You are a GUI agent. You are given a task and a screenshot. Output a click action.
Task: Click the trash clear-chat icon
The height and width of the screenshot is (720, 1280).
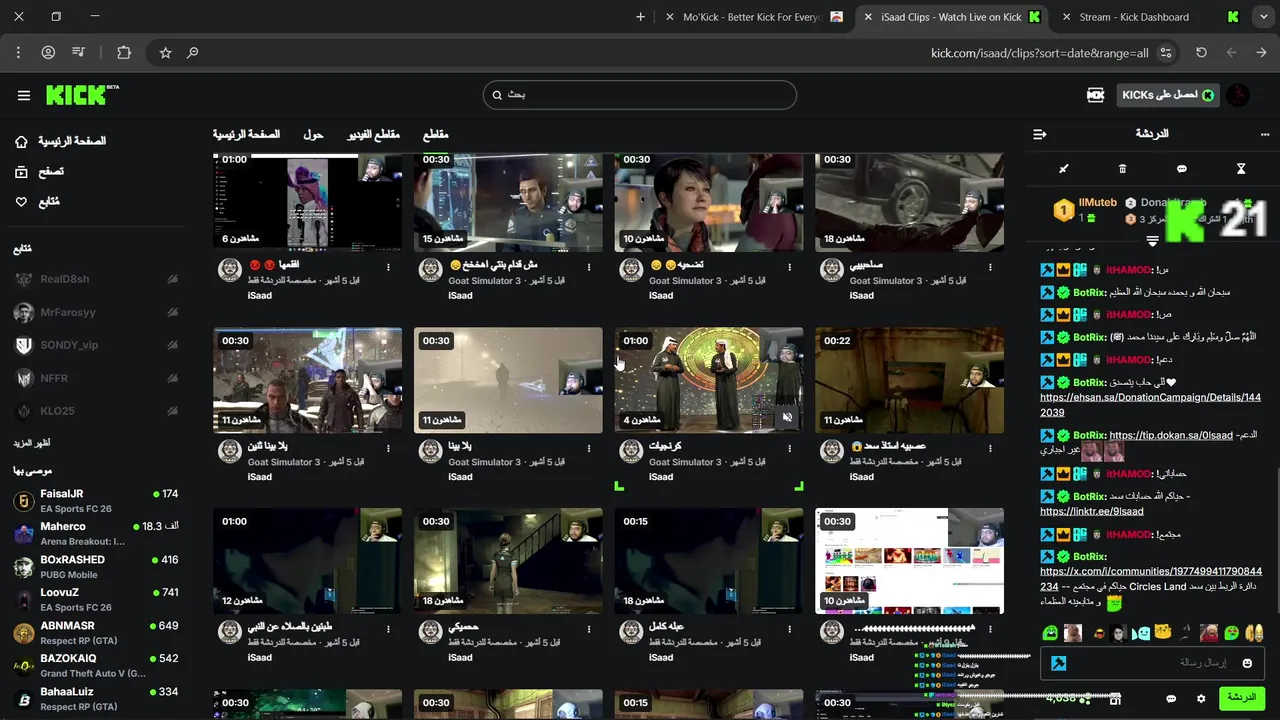click(x=1122, y=169)
